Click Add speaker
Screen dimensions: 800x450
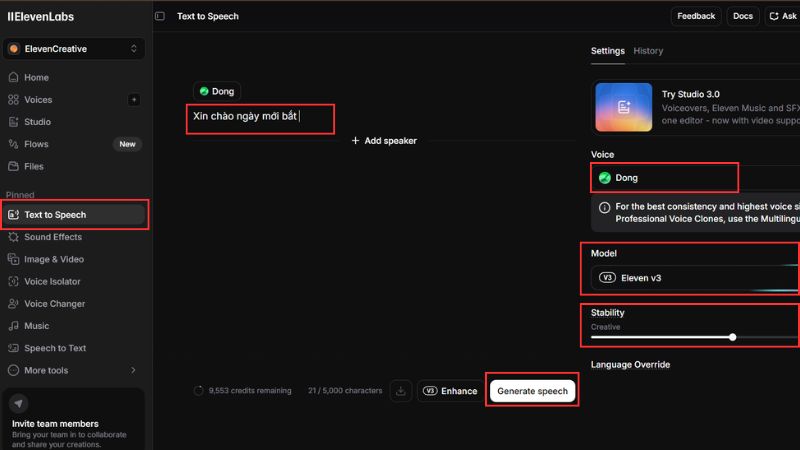[x=384, y=141]
